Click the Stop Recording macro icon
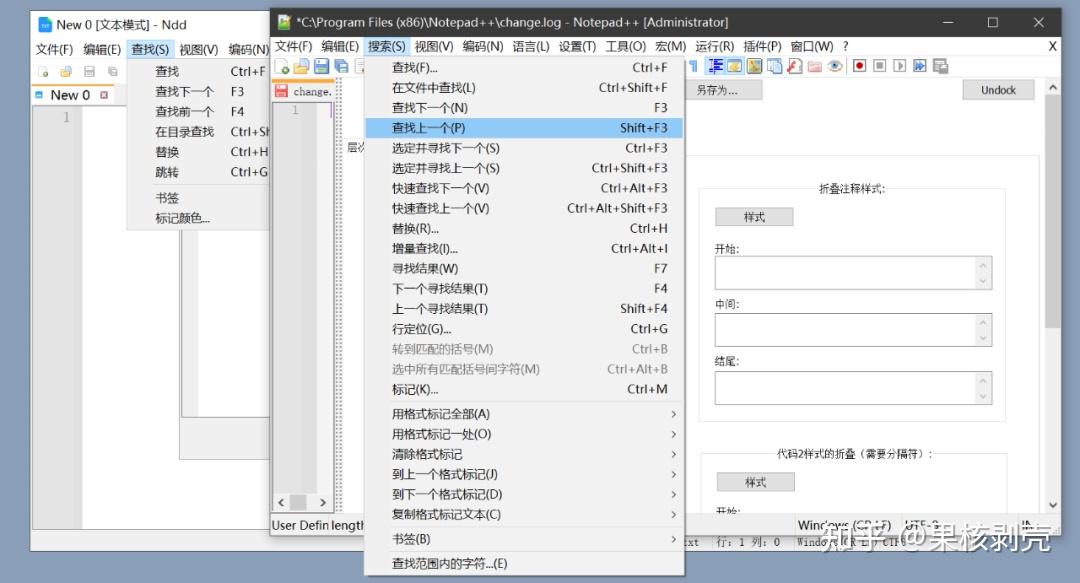1080x583 pixels. point(880,66)
